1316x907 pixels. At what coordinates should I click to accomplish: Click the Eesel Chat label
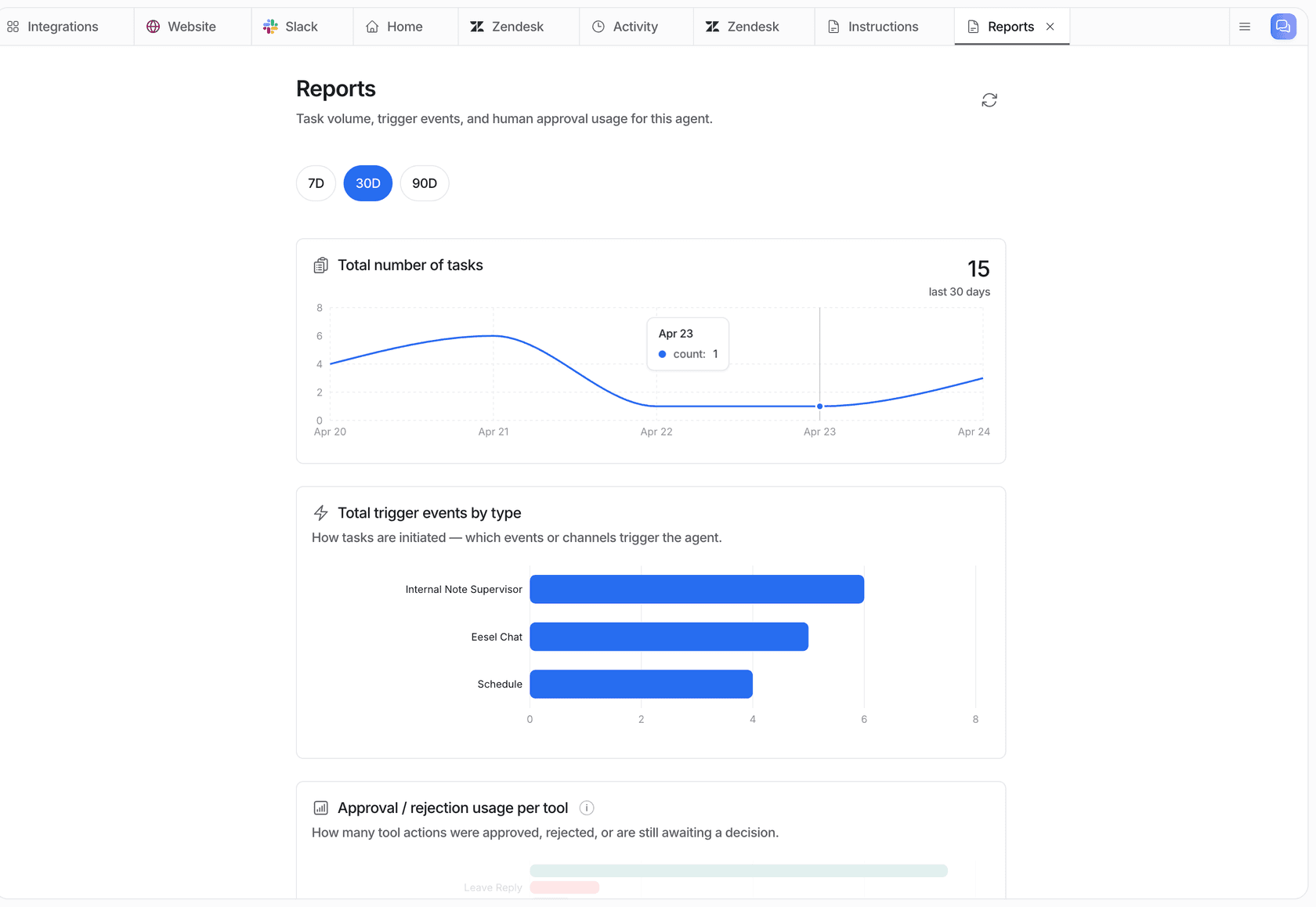[x=497, y=637]
